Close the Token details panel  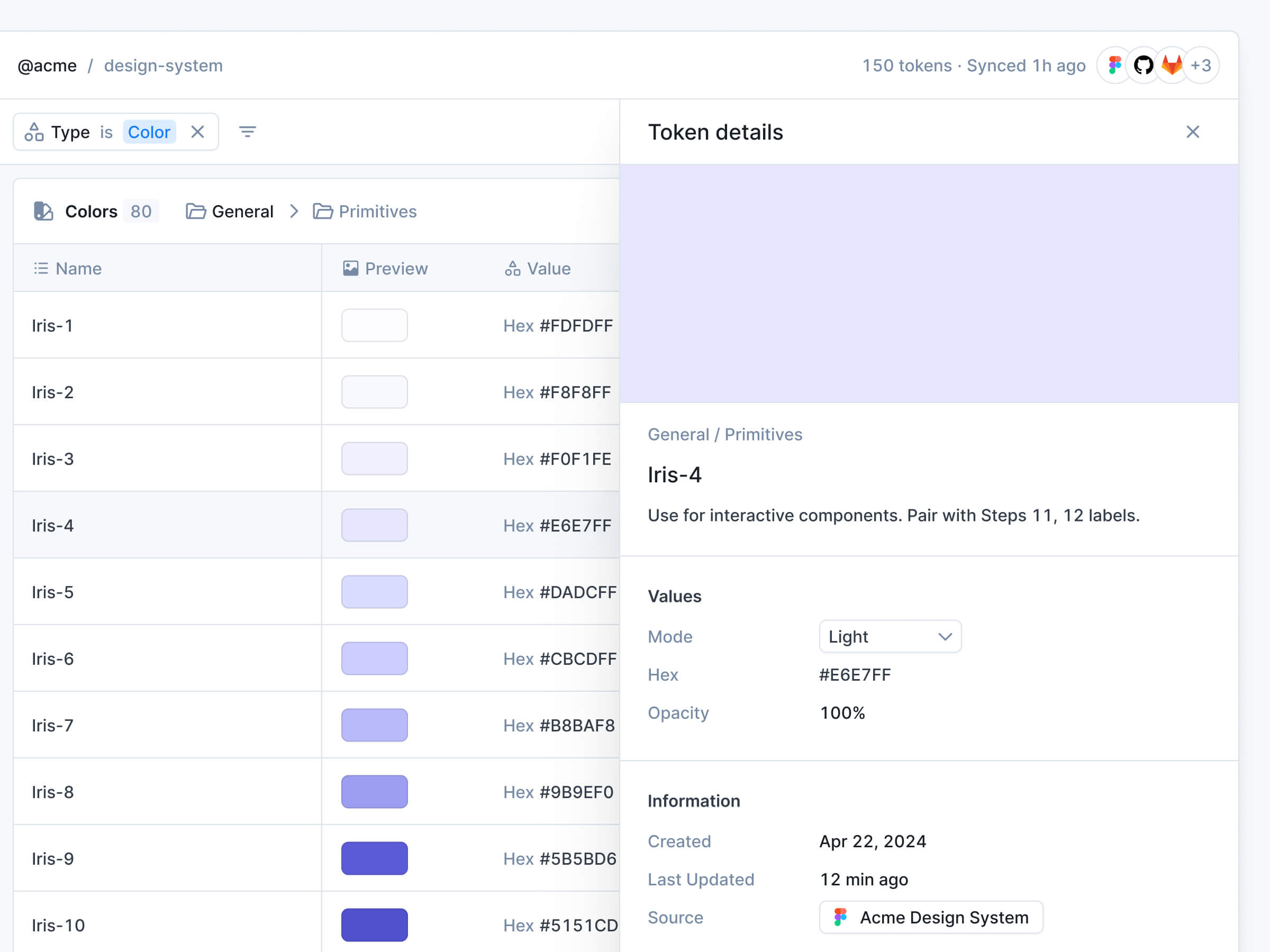(1193, 132)
